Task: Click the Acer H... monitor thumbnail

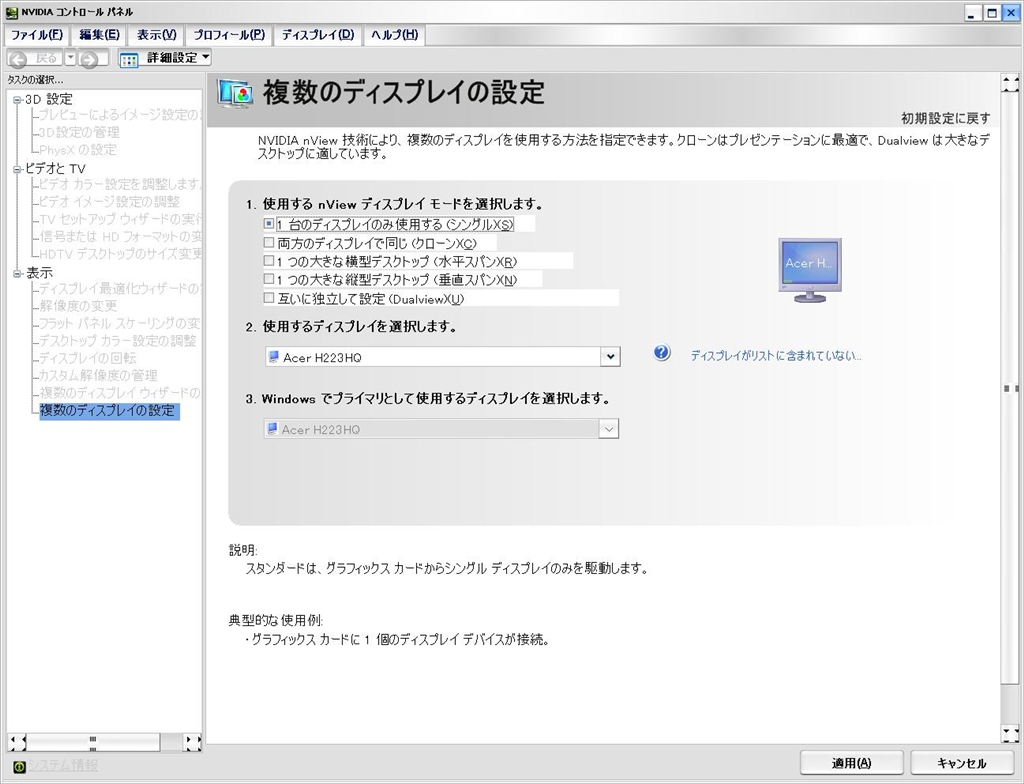Action: pyautogui.click(x=810, y=270)
